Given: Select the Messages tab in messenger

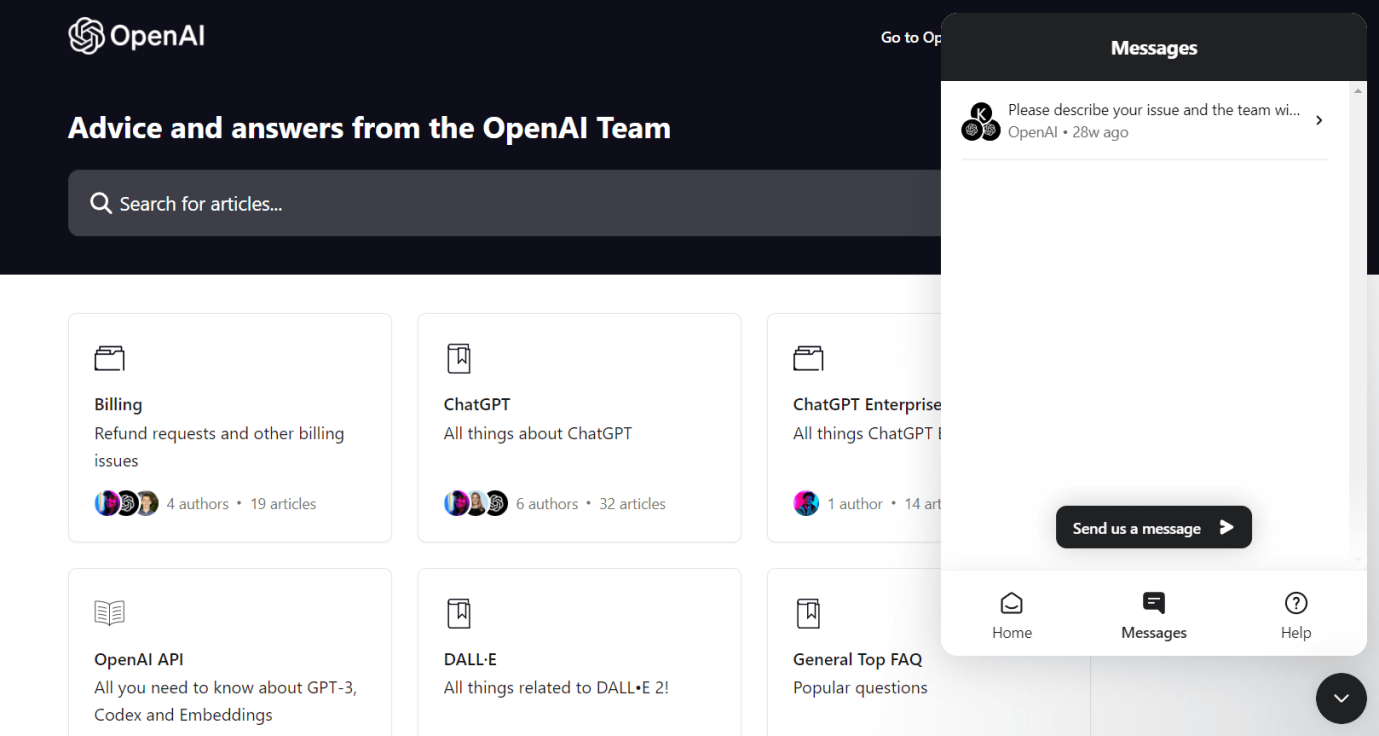Looking at the screenshot, I should [1153, 615].
